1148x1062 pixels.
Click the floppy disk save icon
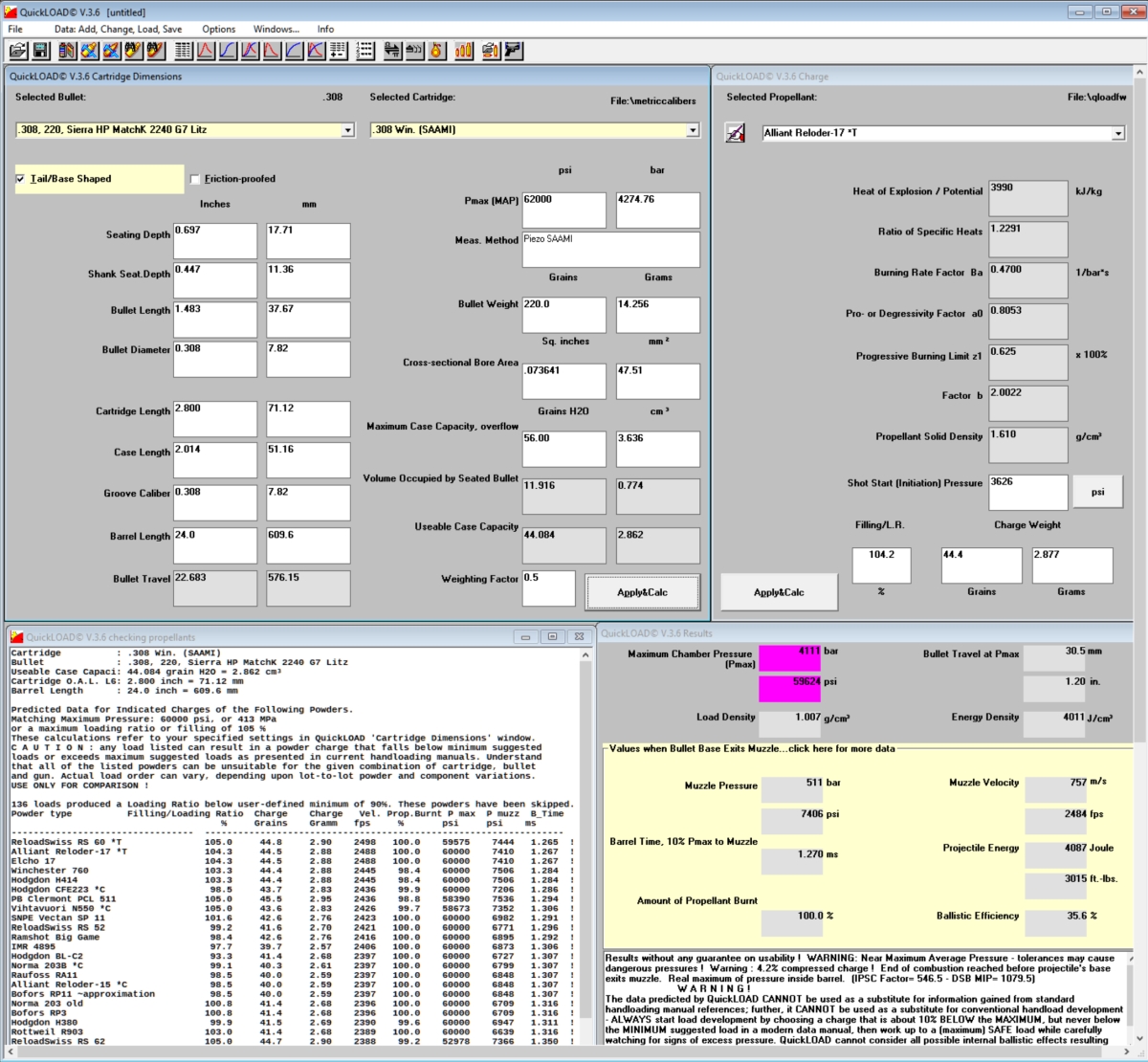coord(41,50)
